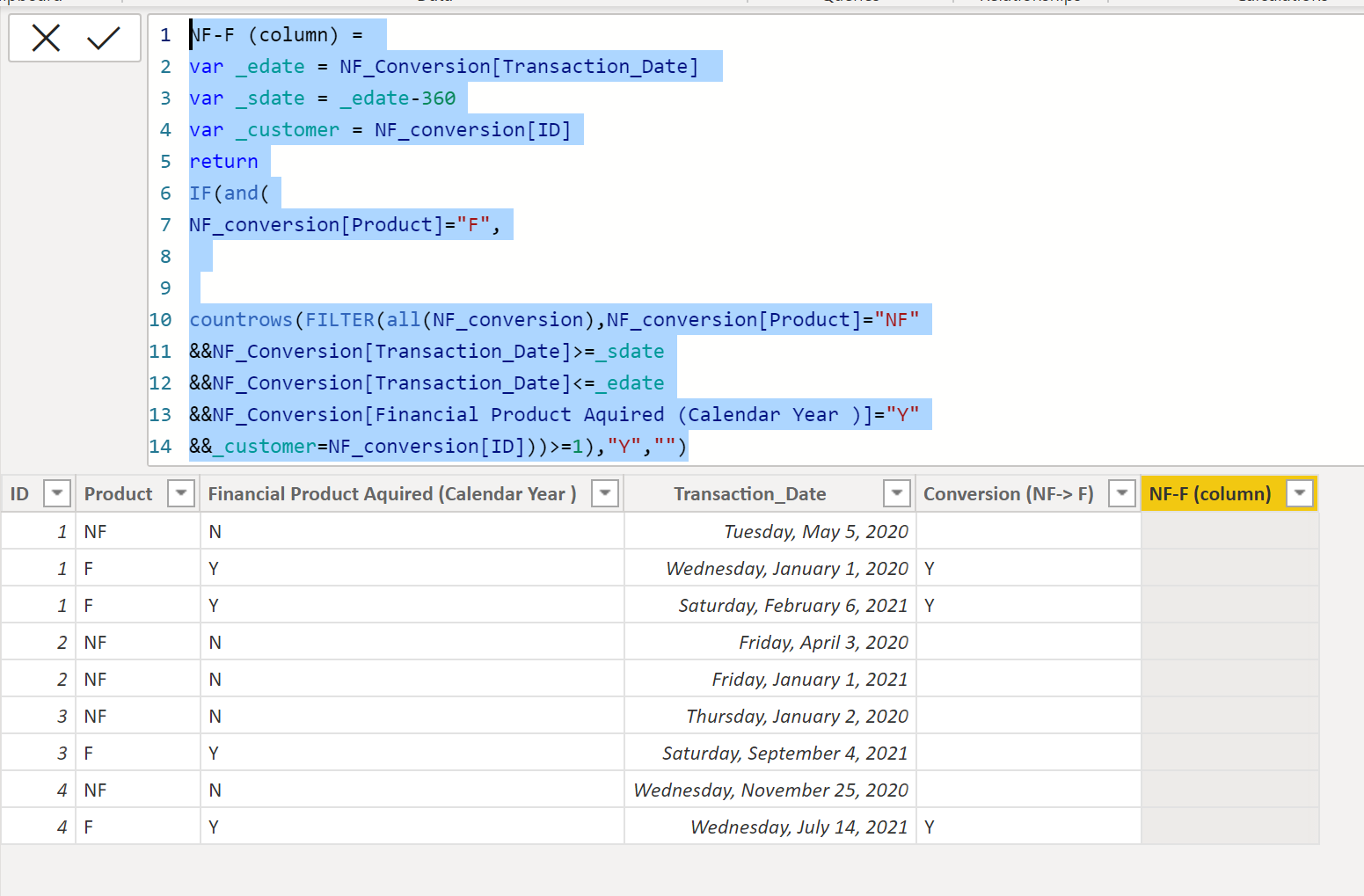Open Financial Product Aquired column filter dropdown
This screenshot has width=1364, height=896.
point(605,493)
